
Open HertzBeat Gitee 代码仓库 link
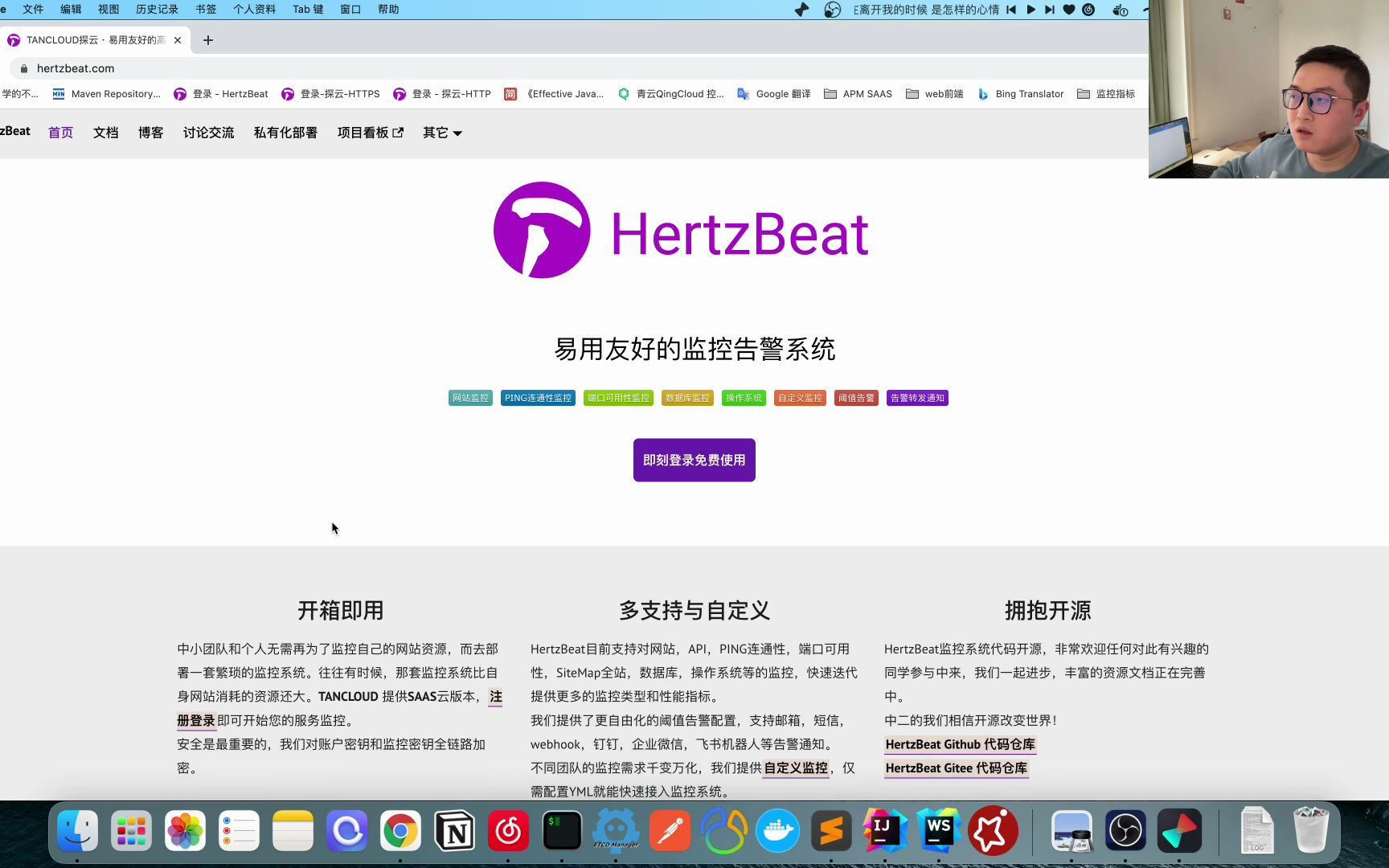(x=956, y=768)
